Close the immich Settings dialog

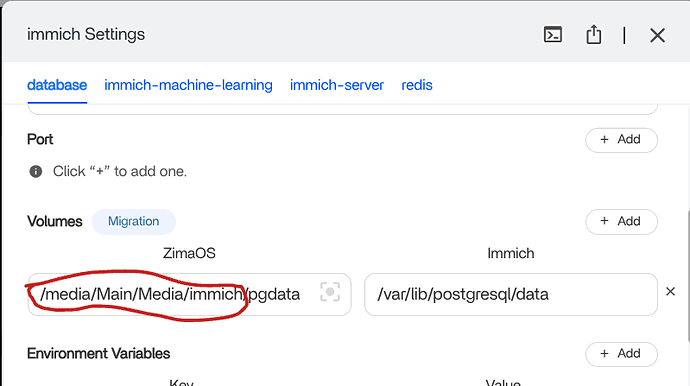(657, 35)
